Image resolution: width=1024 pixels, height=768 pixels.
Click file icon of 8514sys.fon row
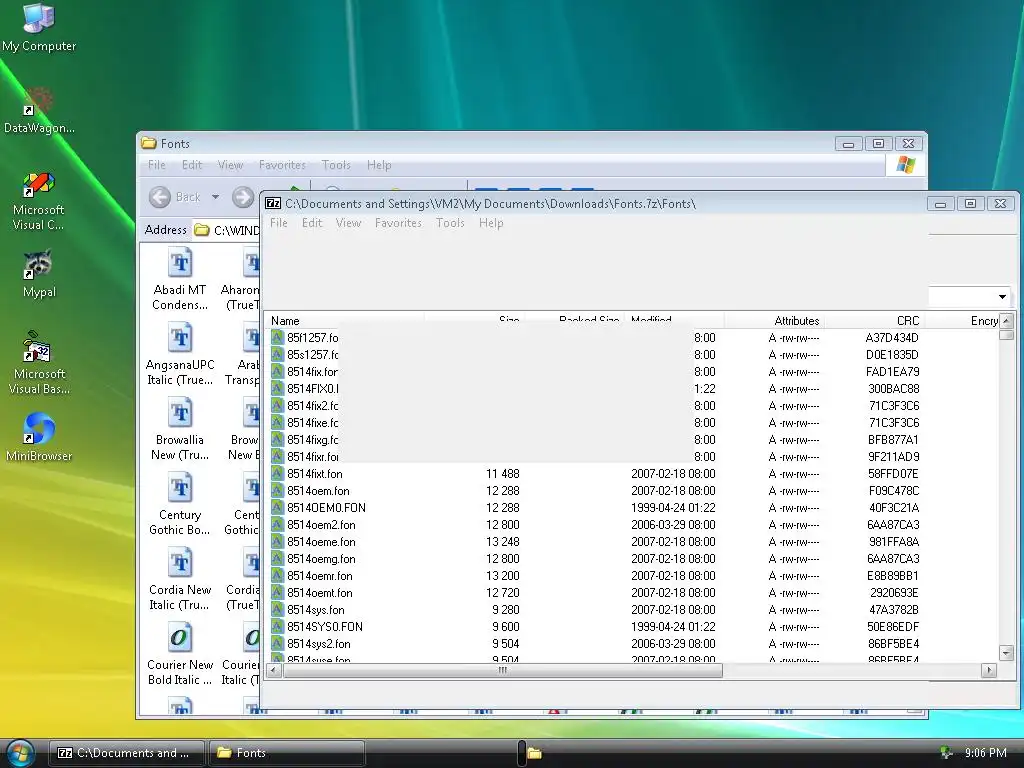point(278,609)
